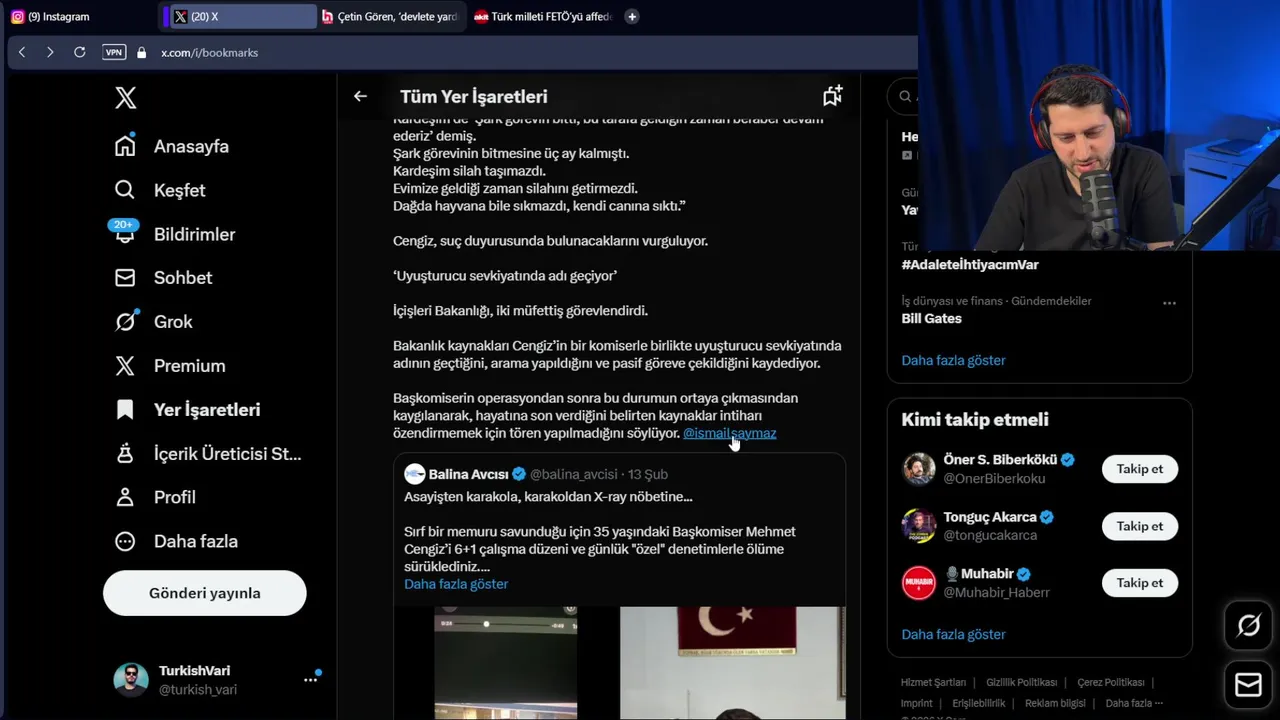Viewport: 1280px width, 720px height.
Task: Toggle the VPN badge
Action: (x=114, y=52)
